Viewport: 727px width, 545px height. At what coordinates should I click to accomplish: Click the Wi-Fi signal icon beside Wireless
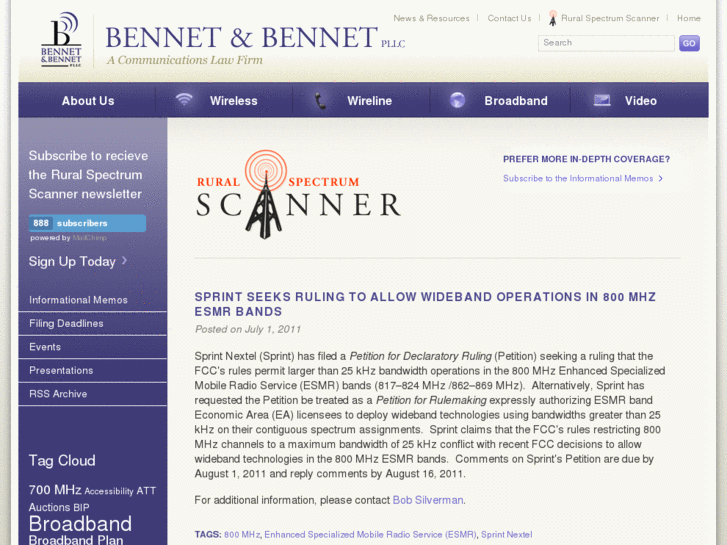pyautogui.click(x=184, y=99)
